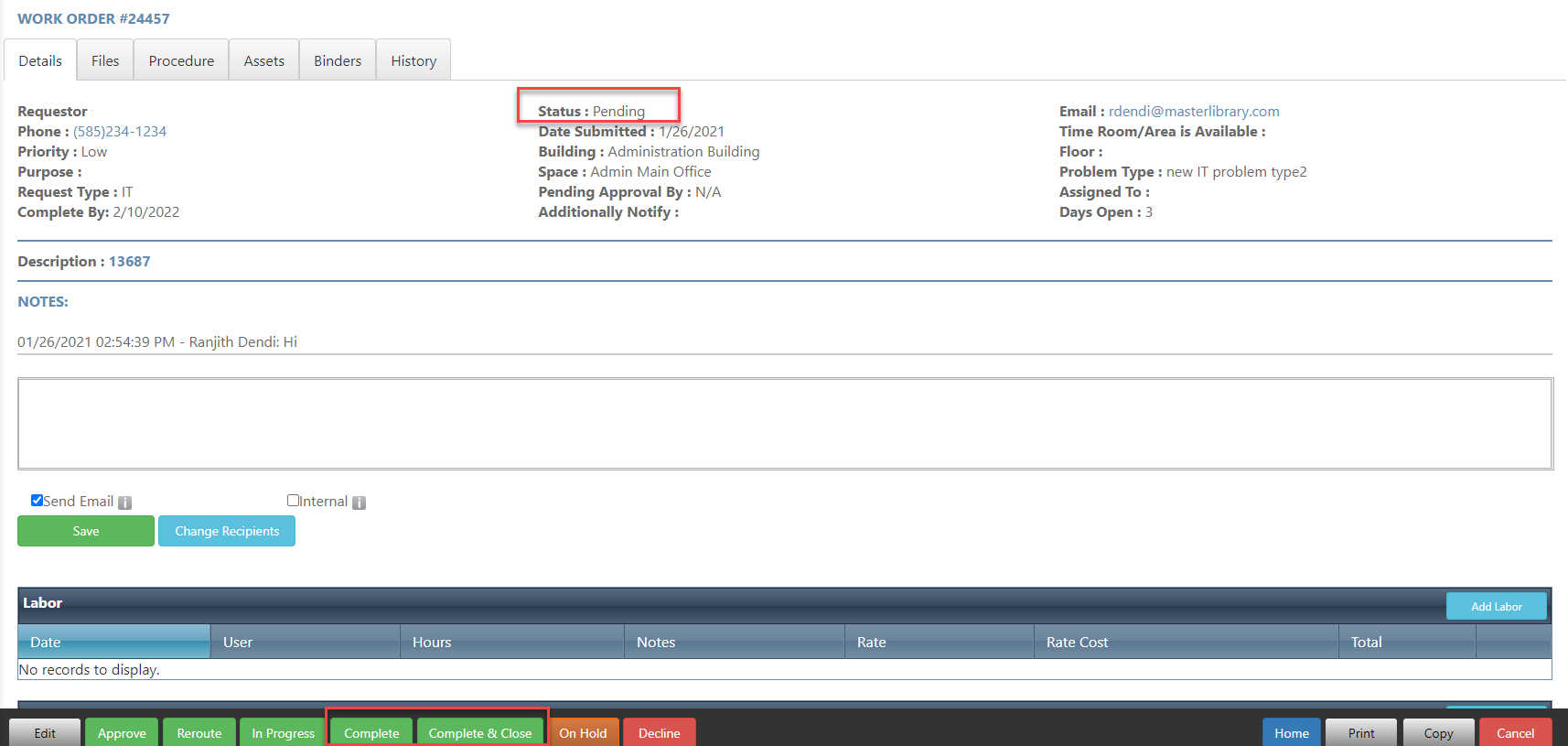Click Space Admin Main Office text
The image size is (1568, 746).
click(x=625, y=172)
